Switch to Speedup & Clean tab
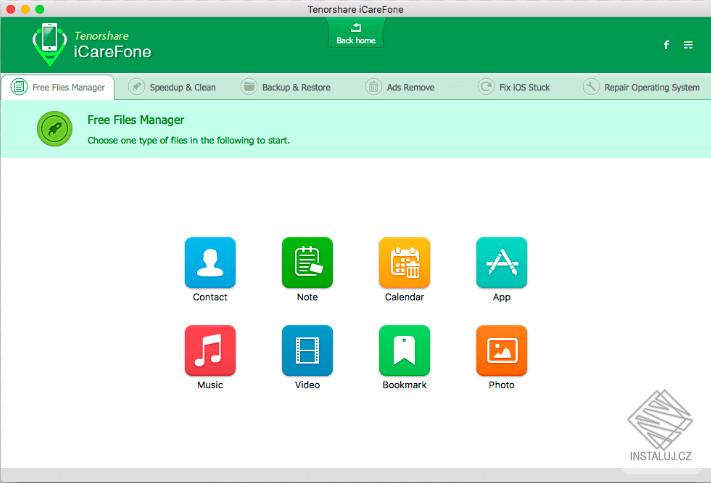Viewport: 711px width, 483px height. click(x=172, y=87)
